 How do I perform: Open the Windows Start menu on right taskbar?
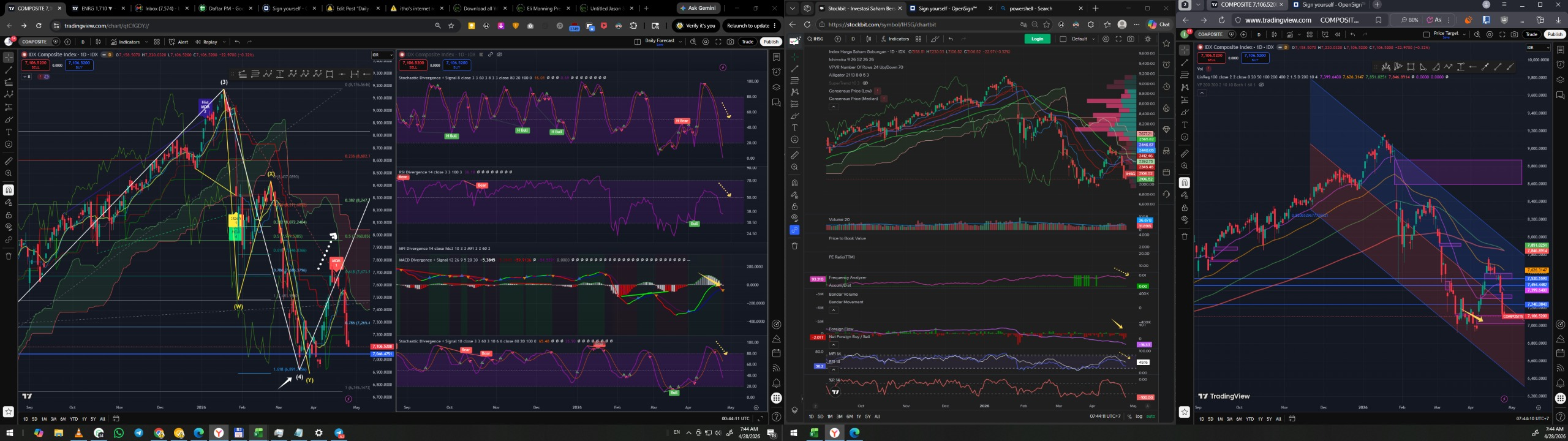(x=794, y=433)
